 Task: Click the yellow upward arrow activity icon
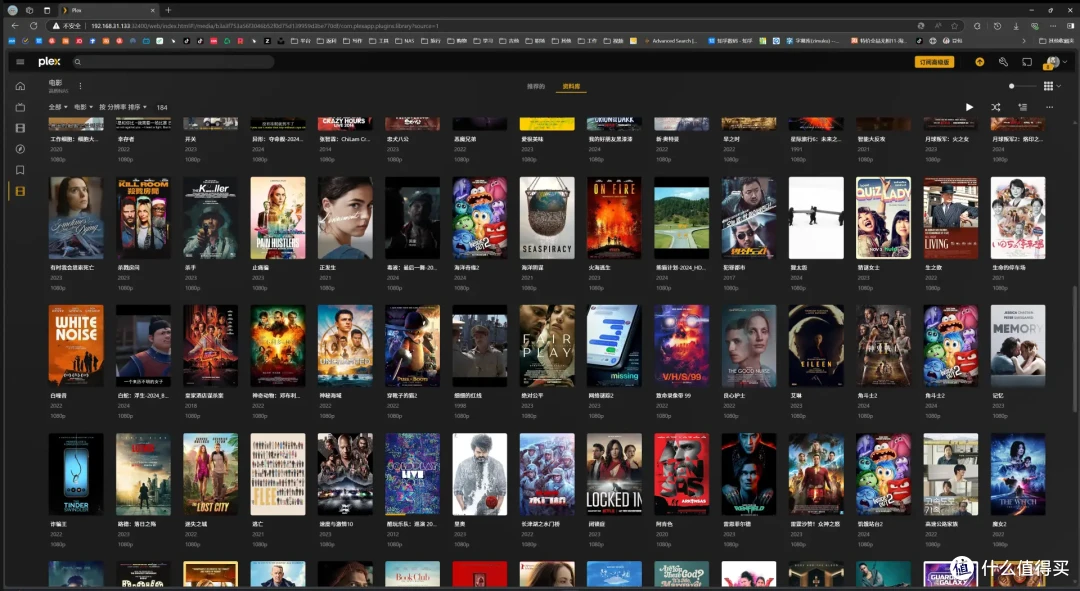coord(979,62)
